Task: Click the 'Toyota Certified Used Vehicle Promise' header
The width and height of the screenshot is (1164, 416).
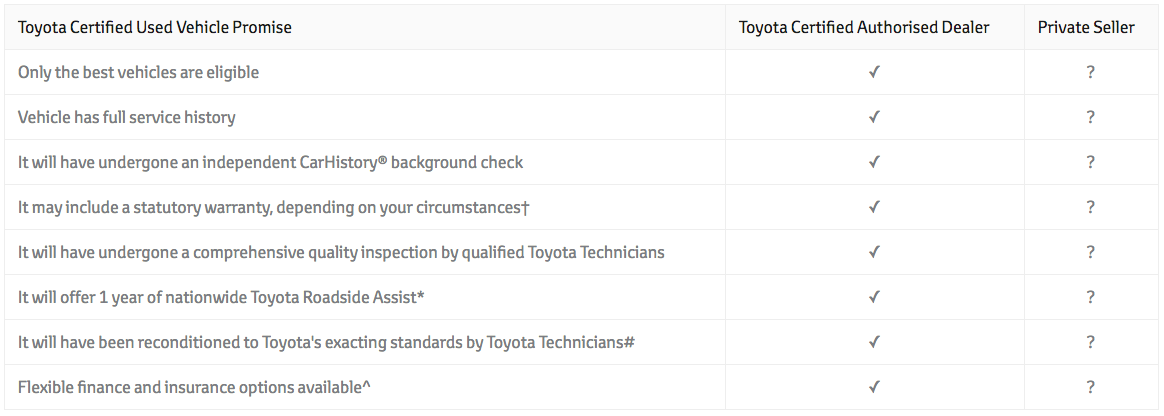Action: click(x=154, y=27)
